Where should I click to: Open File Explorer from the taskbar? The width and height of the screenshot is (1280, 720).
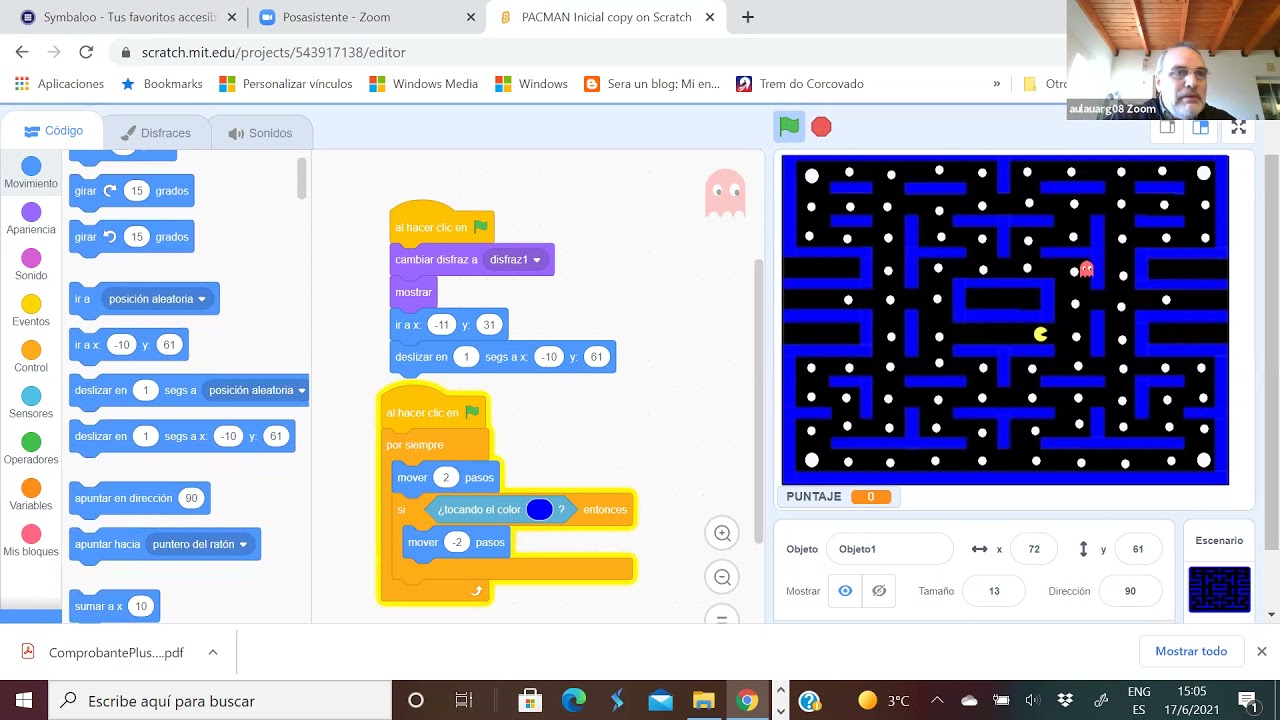pos(704,700)
